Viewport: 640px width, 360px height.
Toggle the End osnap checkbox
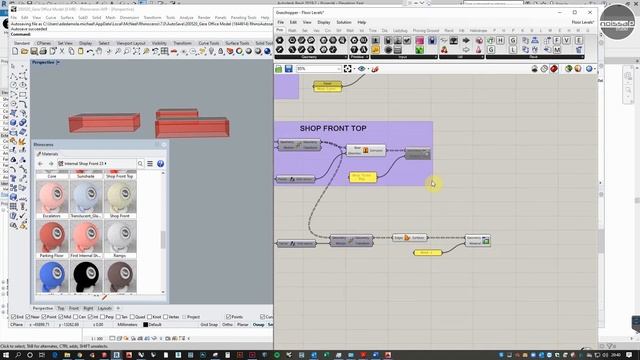(14, 317)
